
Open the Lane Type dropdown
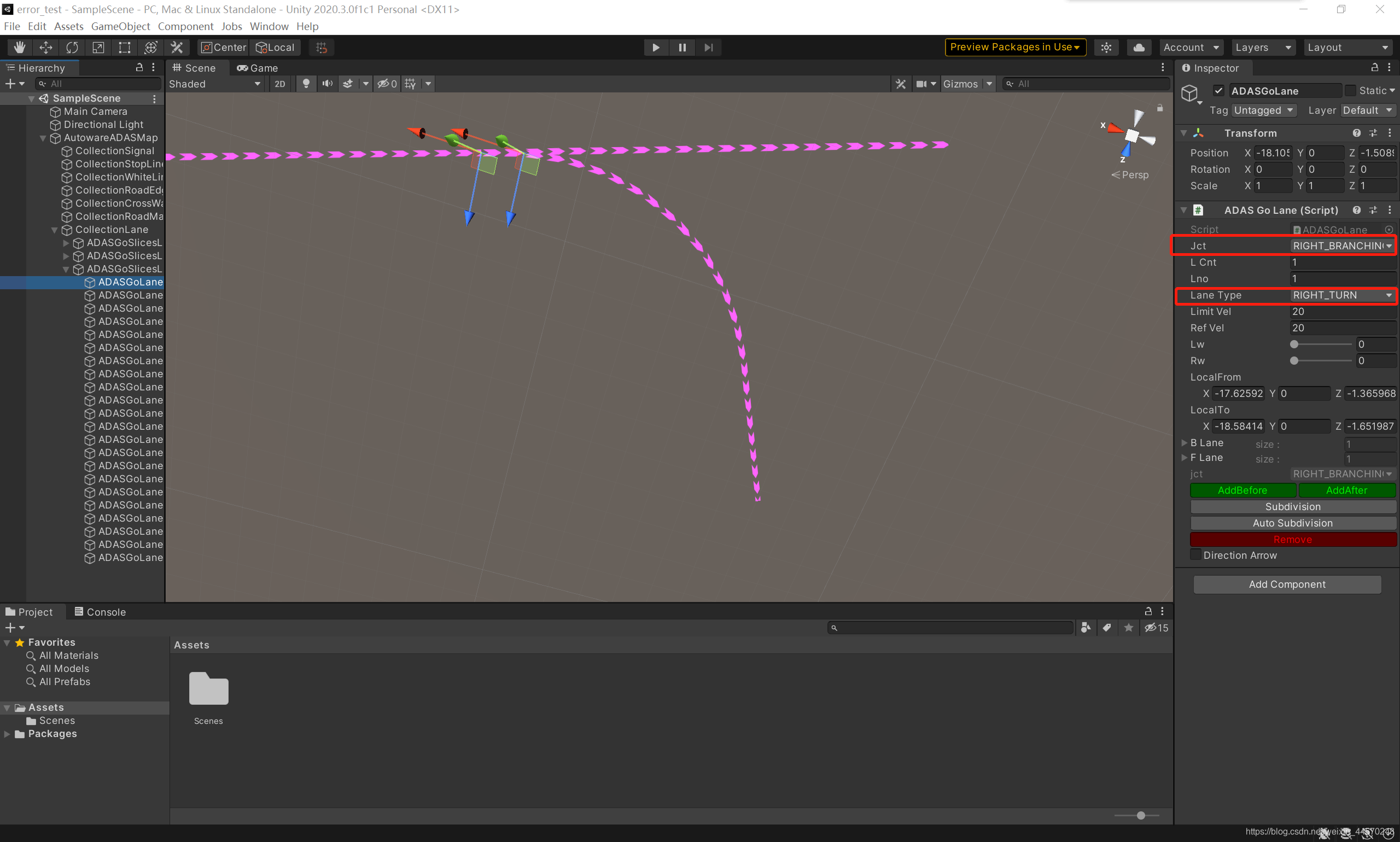pyautogui.click(x=1341, y=295)
